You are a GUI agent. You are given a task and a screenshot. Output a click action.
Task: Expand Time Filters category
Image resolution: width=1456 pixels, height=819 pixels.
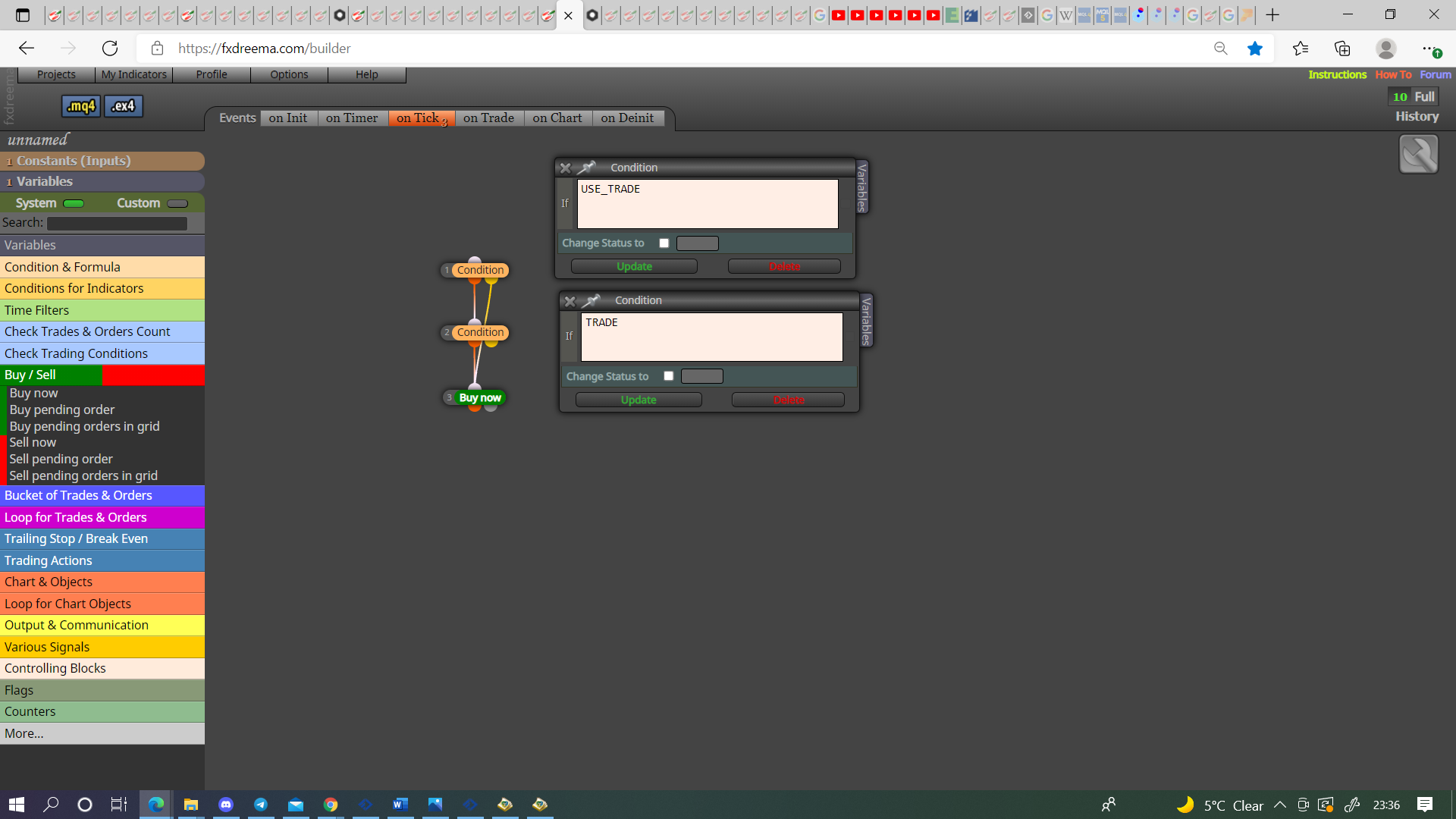(102, 310)
